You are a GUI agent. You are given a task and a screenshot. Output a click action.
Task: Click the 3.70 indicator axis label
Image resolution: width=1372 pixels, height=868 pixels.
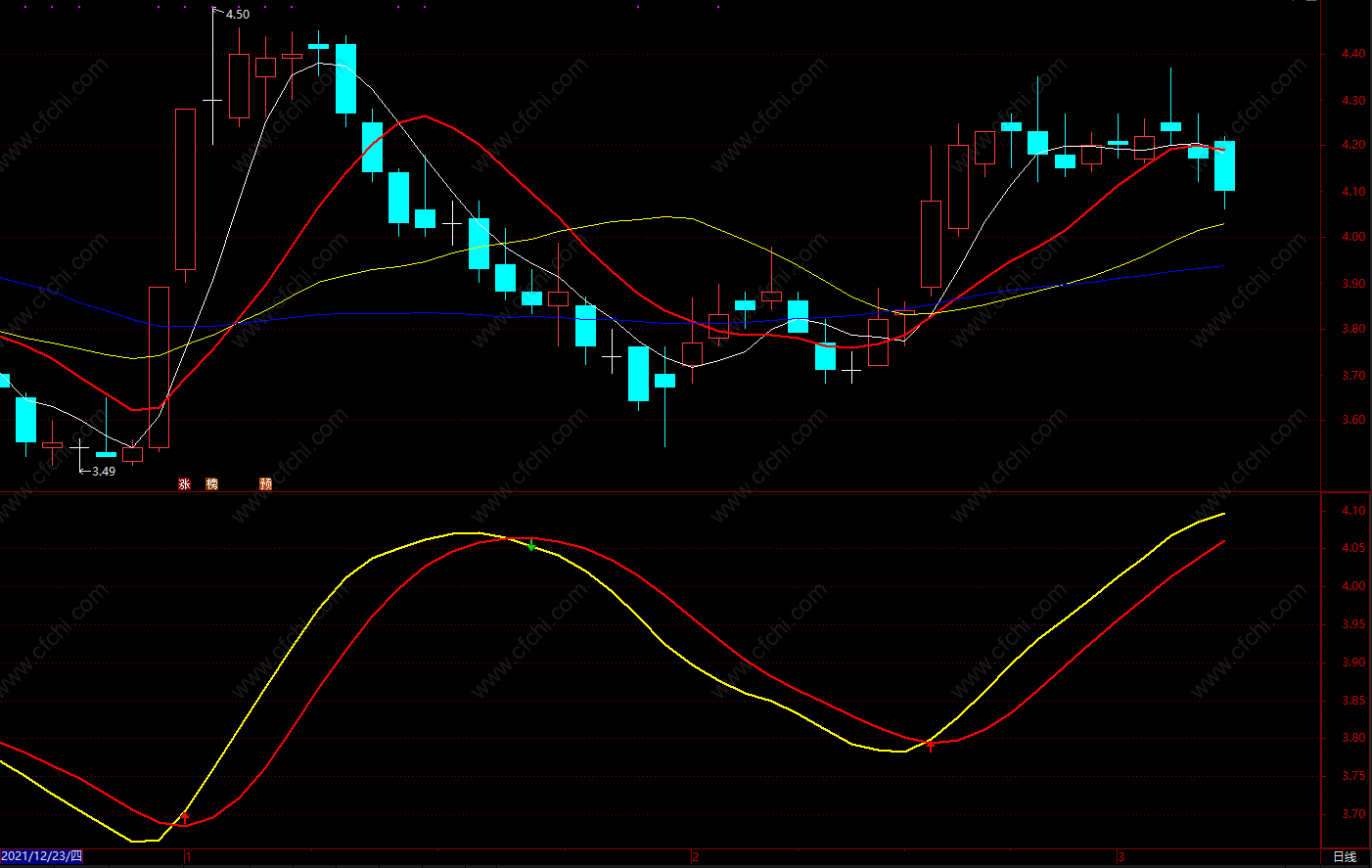click(1353, 814)
